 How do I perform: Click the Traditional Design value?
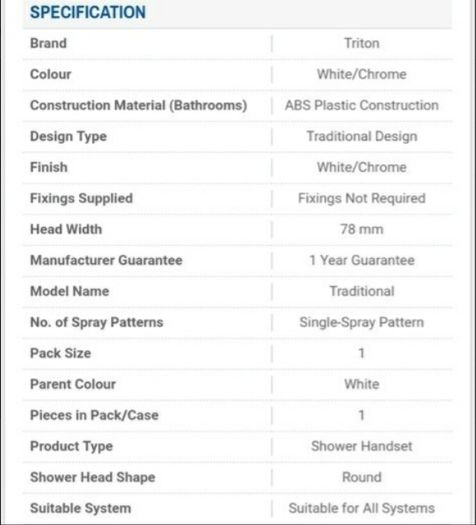click(x=362, y=136)
